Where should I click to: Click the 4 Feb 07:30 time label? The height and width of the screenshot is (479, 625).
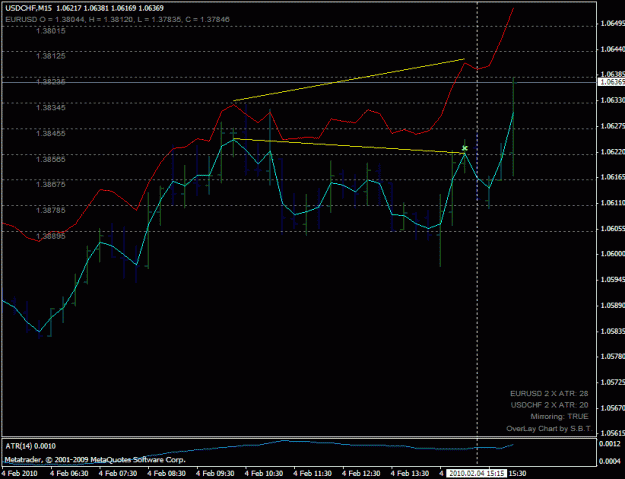click(118, 473)
